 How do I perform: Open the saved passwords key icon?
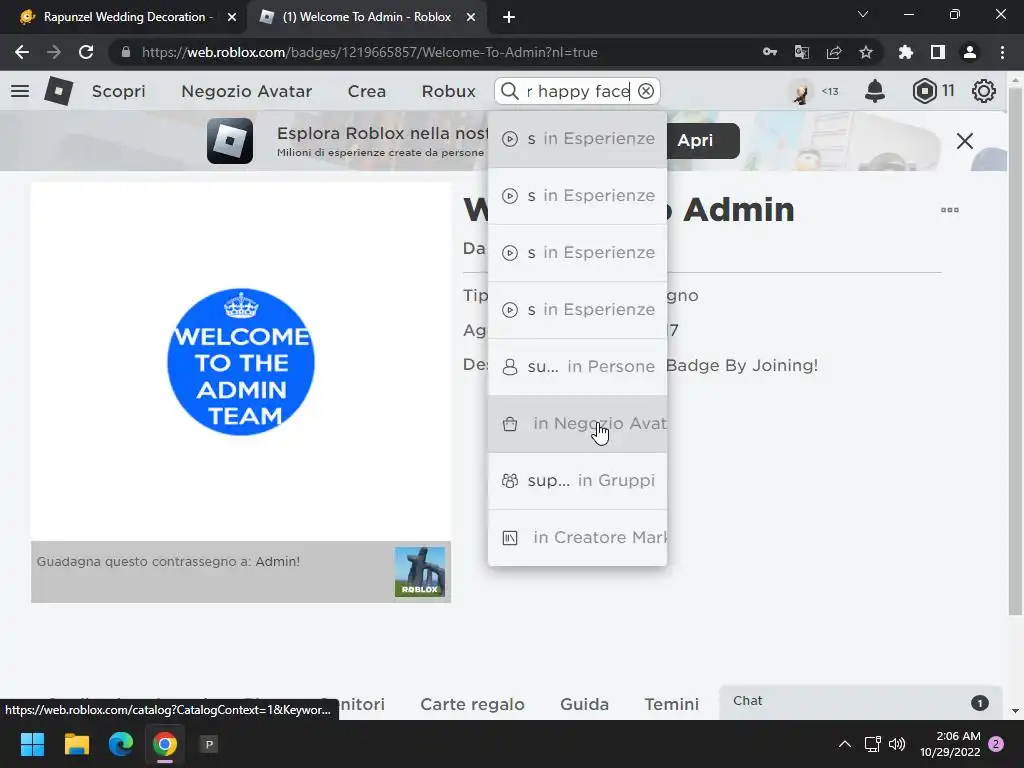[x=769, y=52]
